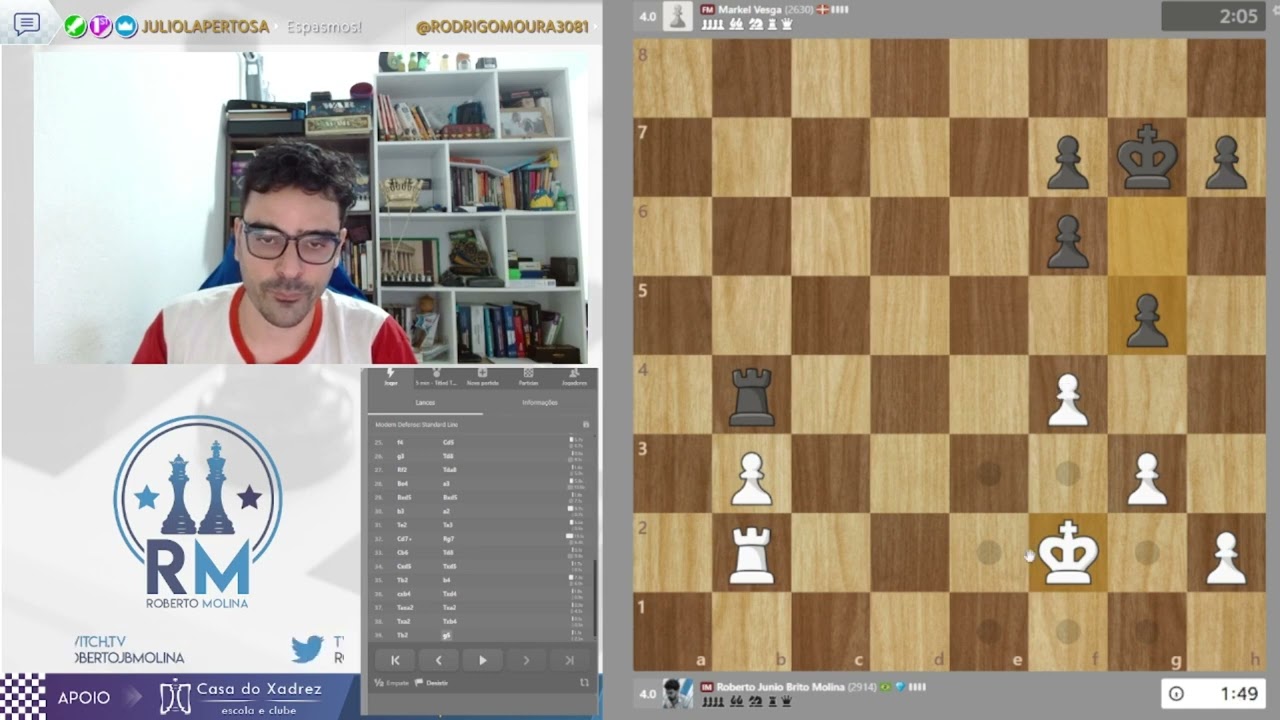This screenshot has width=1280, height=720.
Task: Jump to last move
Action: click(569, 660)
